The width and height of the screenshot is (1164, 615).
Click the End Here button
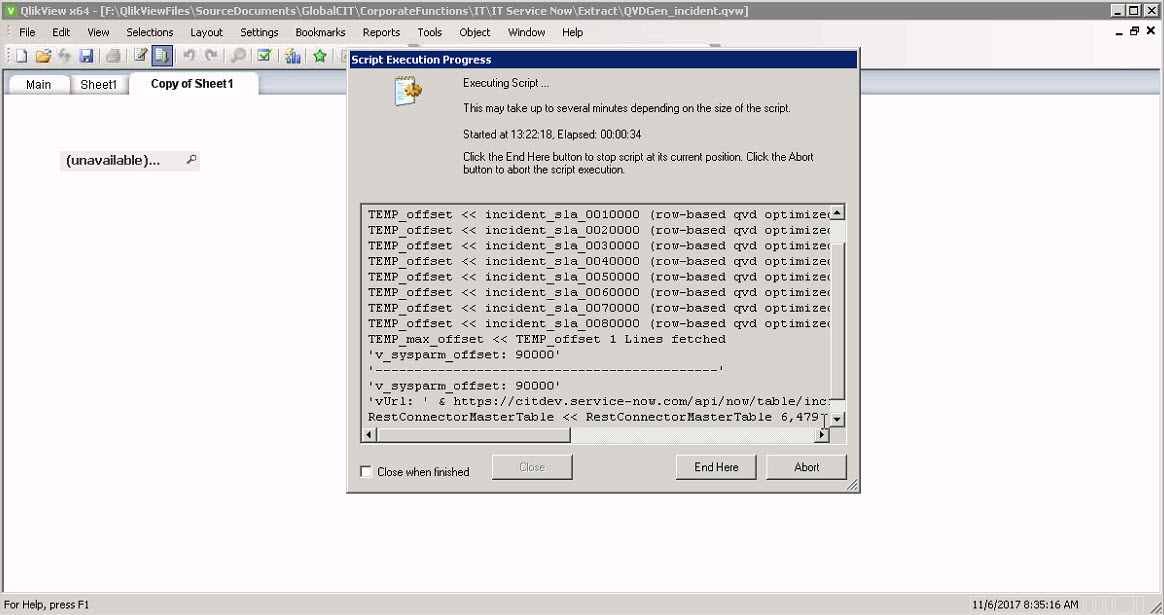point(716,467)
